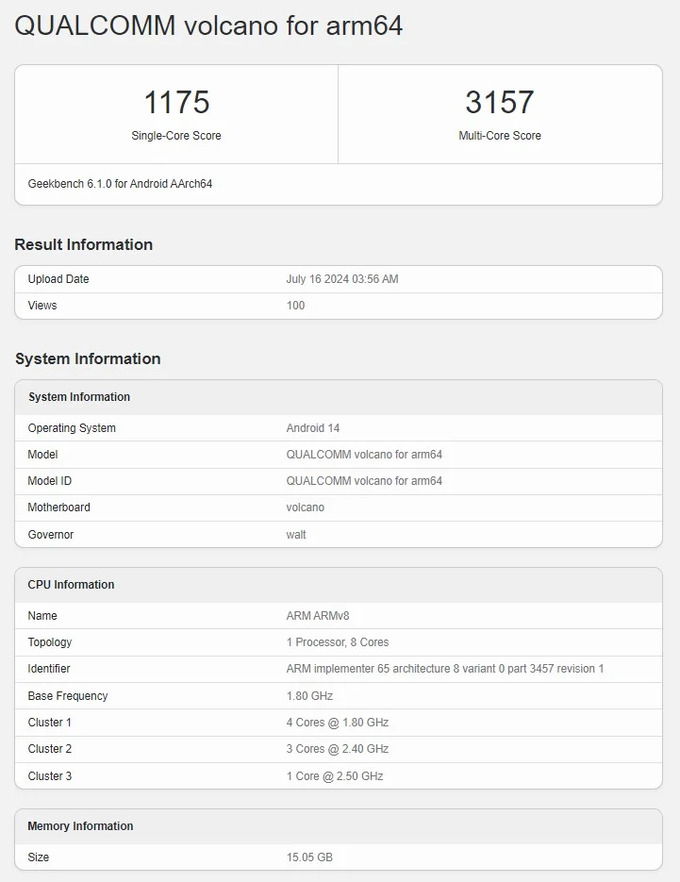
Task: Click the System Information table header
Action: pyautogui.click(x=79, y=397)
